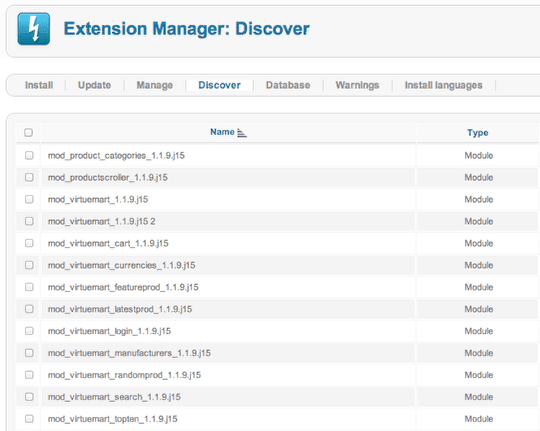Click Module type in mod_product_categories row

click(479, 155)
